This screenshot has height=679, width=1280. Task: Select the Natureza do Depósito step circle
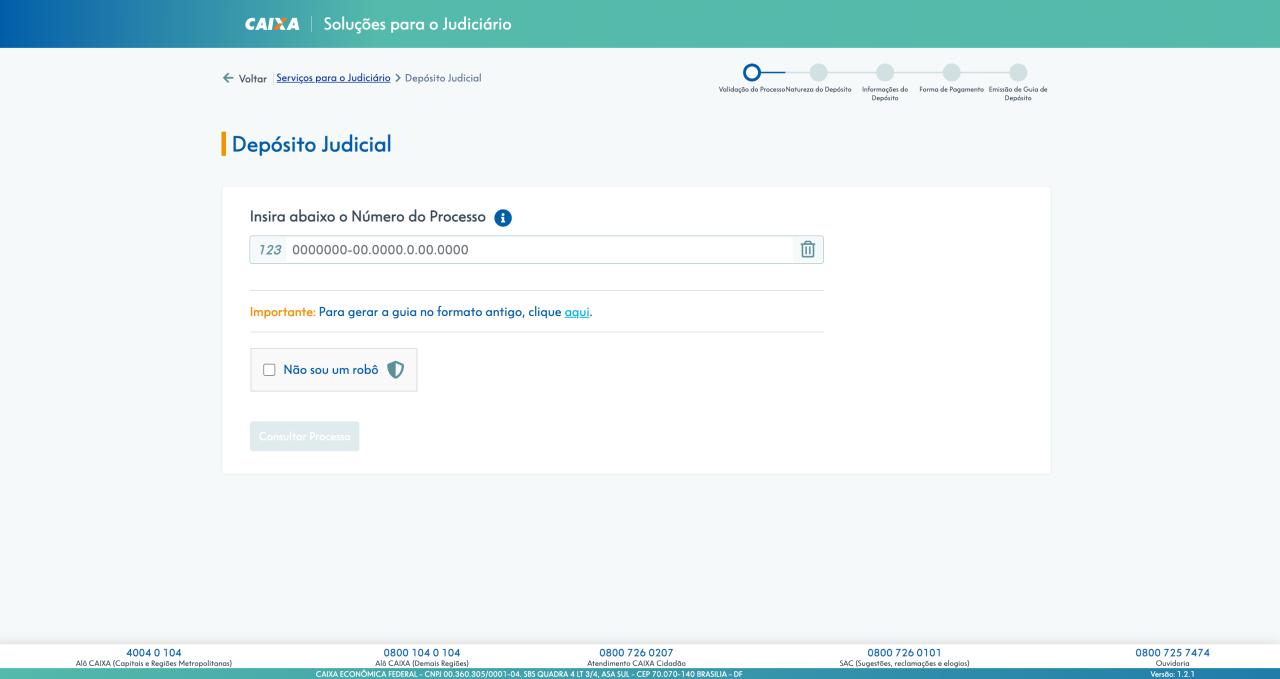819,72
